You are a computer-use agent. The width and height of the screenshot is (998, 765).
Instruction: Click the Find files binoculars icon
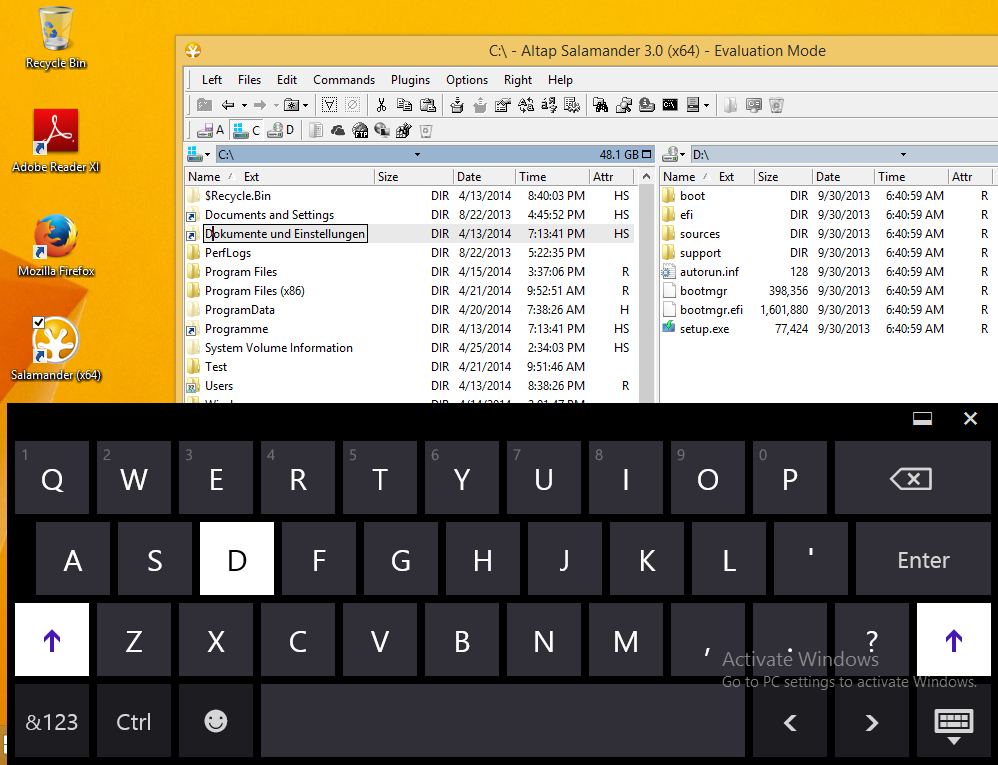pyautogui.click(x=601, y=105)
